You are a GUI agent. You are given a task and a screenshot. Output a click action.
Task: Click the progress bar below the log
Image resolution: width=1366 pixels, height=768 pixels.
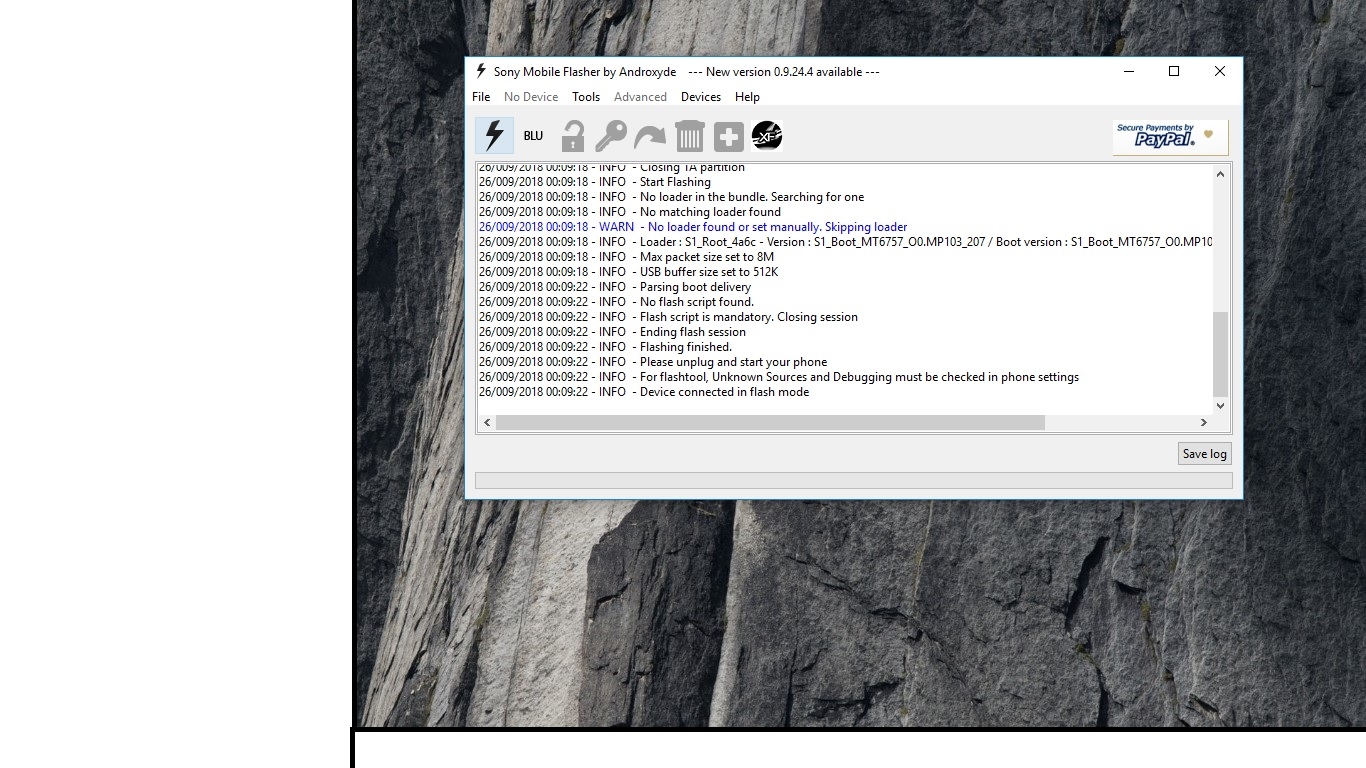(x=854, y=481)
